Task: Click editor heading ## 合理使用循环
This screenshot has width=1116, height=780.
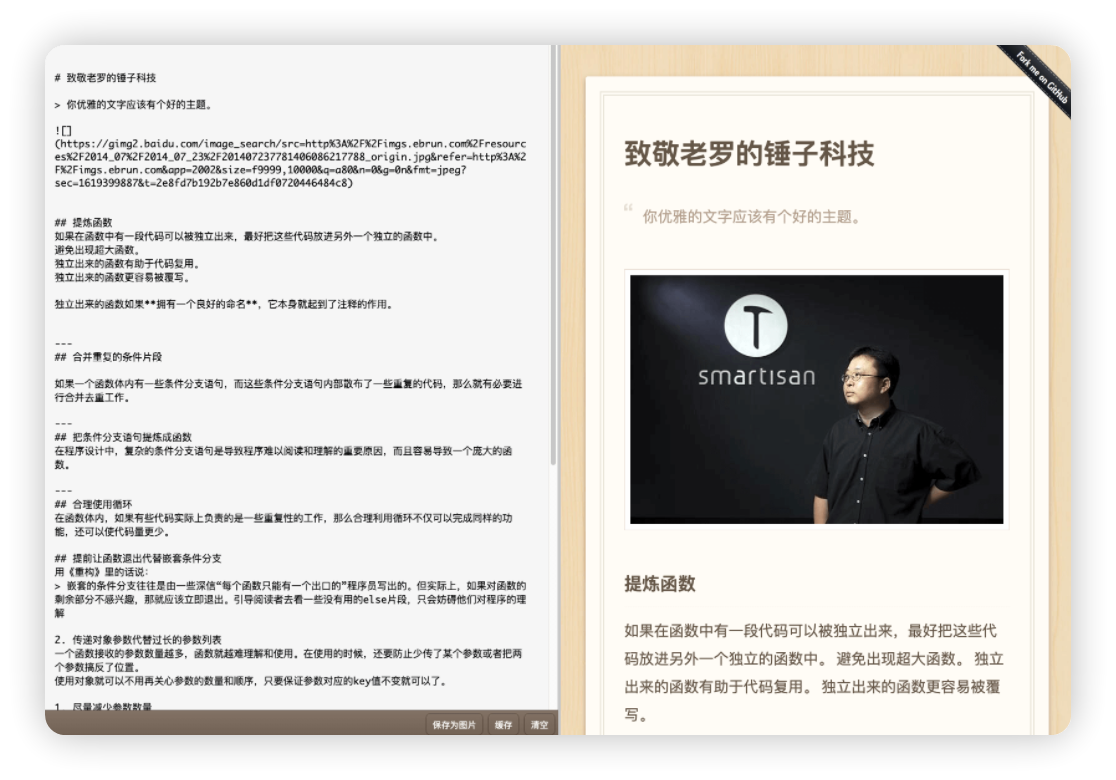Action: coord(93,504)
